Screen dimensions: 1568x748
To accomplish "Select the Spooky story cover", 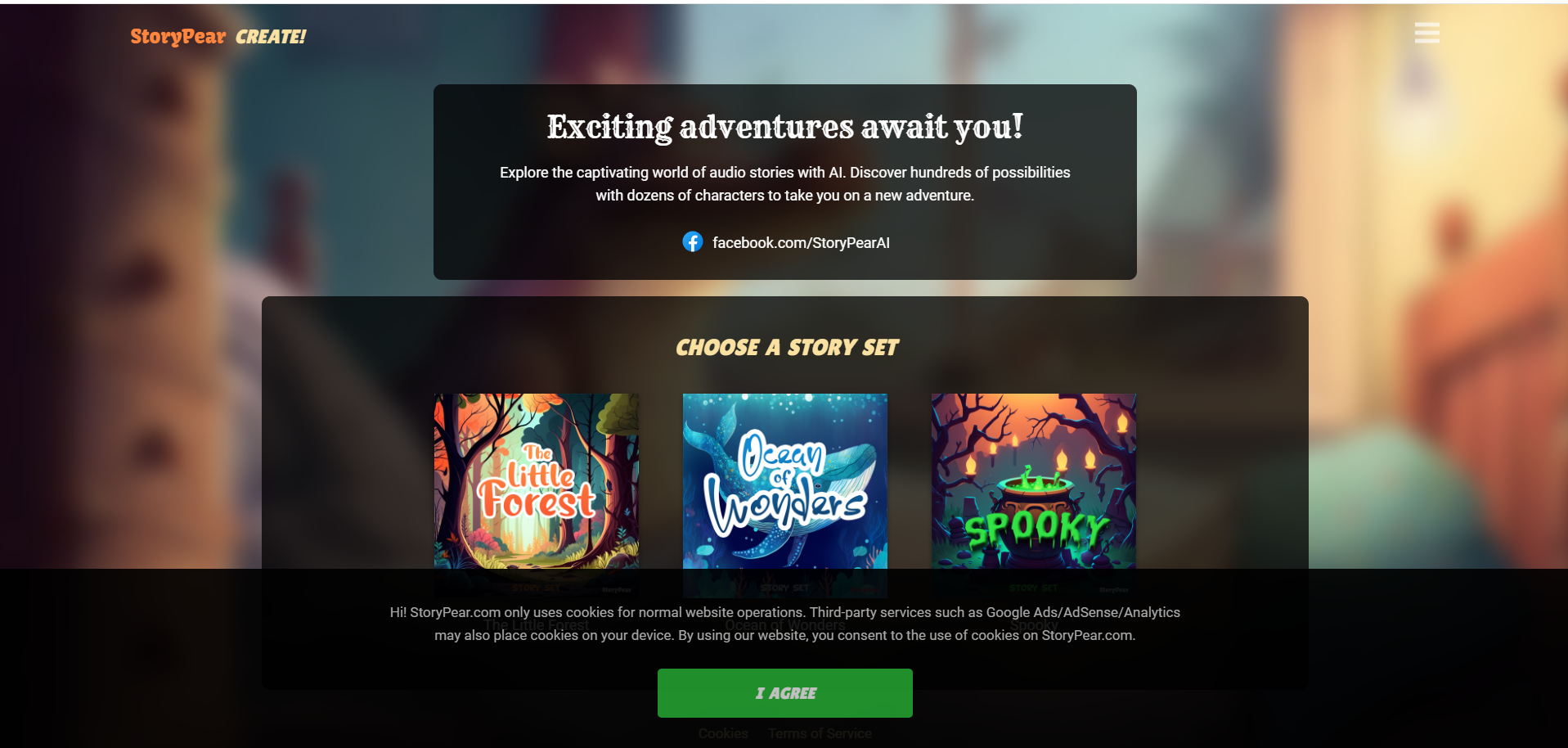I will 1034,496.
